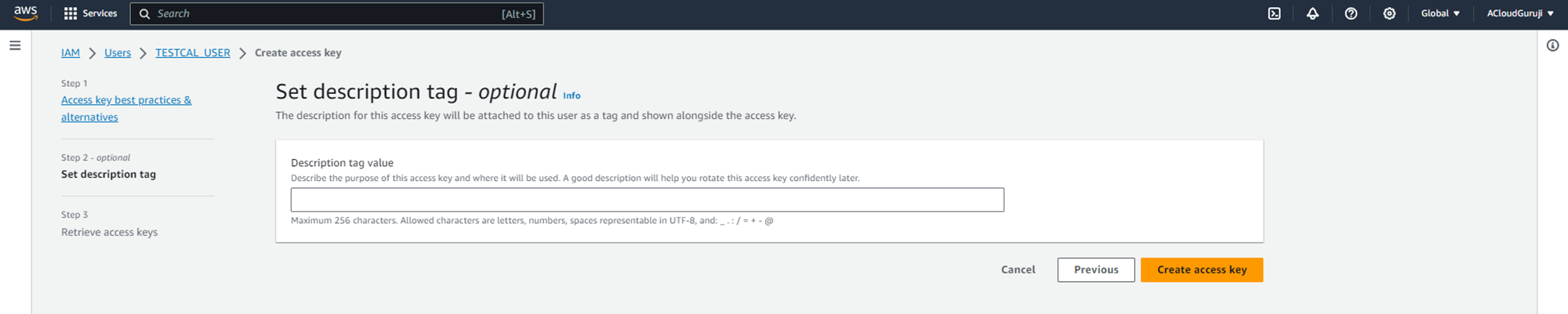The height and width of the screenshot is (314, 1568).
Task: Open the notifications bell
Action: point(1312,13)
